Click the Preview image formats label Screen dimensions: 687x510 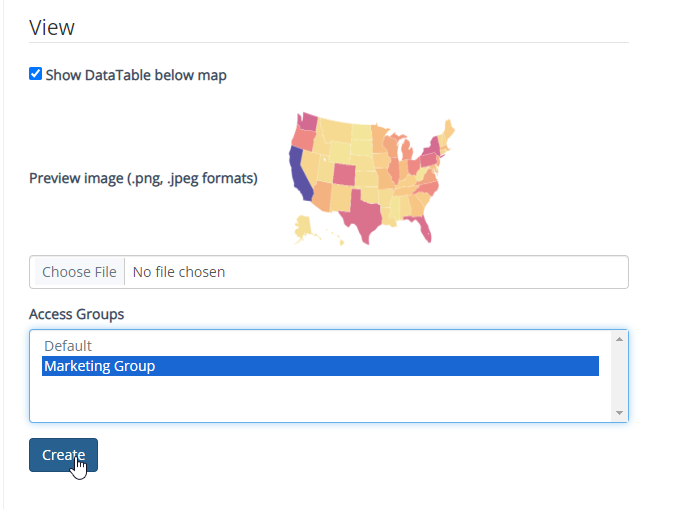coord(143,178)
